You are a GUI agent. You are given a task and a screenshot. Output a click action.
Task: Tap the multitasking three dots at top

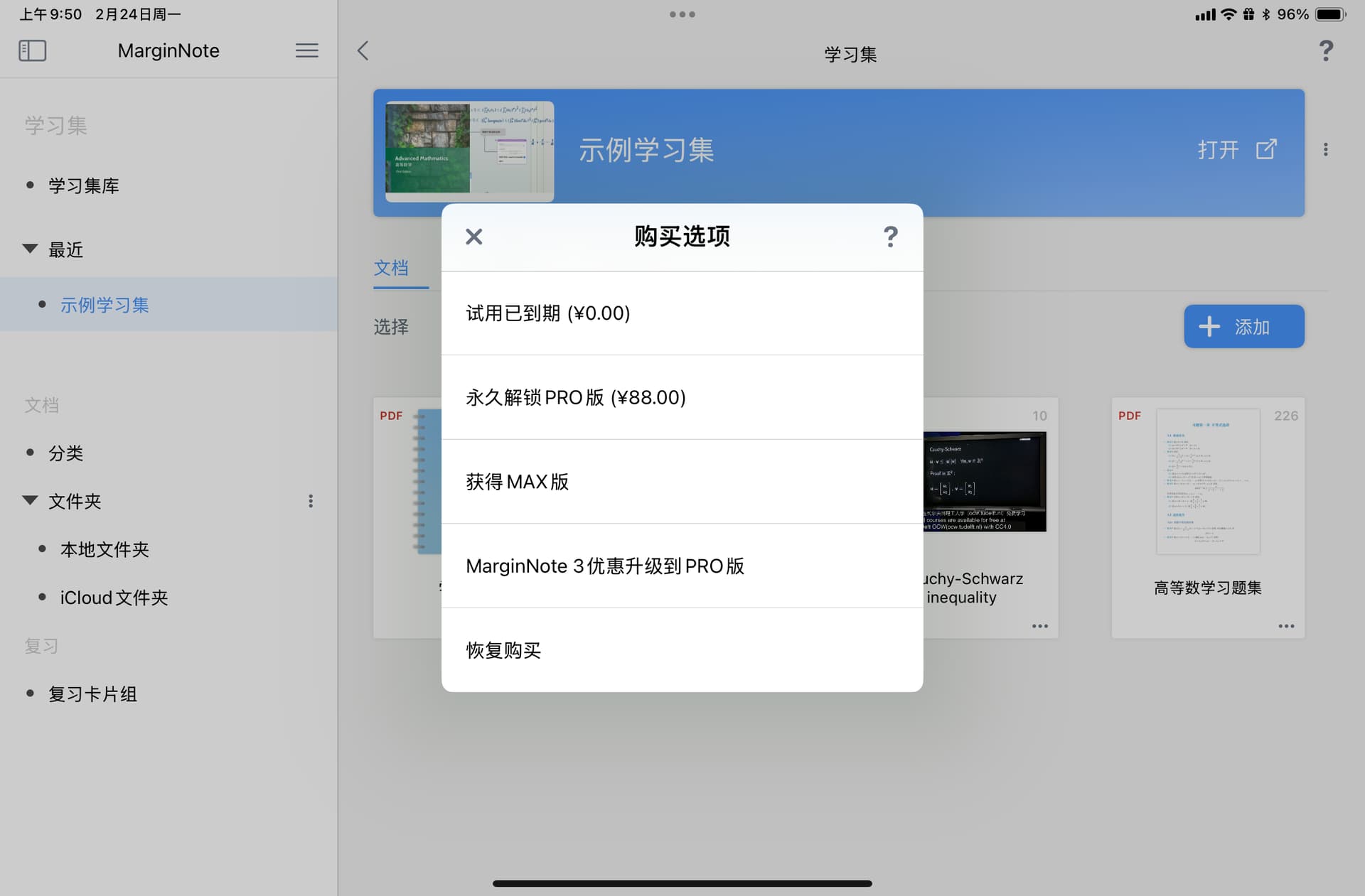(682, 14)
